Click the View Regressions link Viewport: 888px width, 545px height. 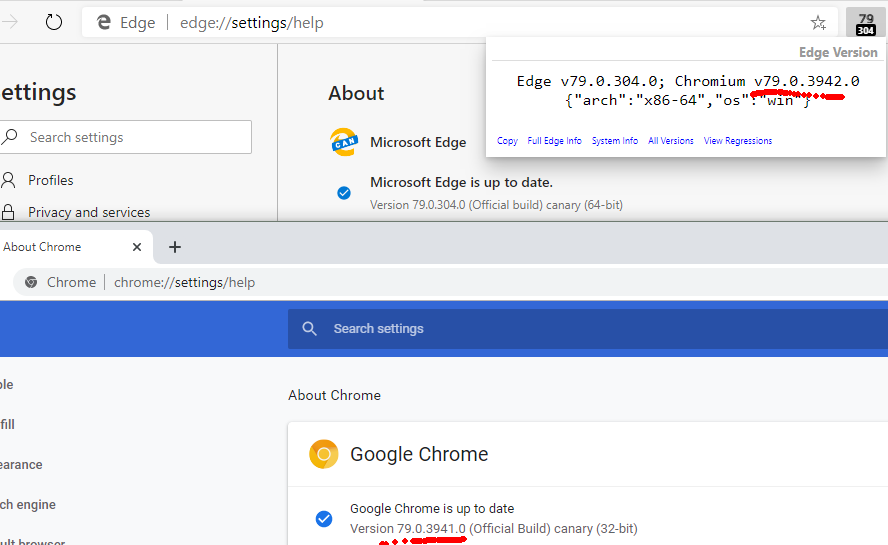pyautogui.click(x=737, y=140)
